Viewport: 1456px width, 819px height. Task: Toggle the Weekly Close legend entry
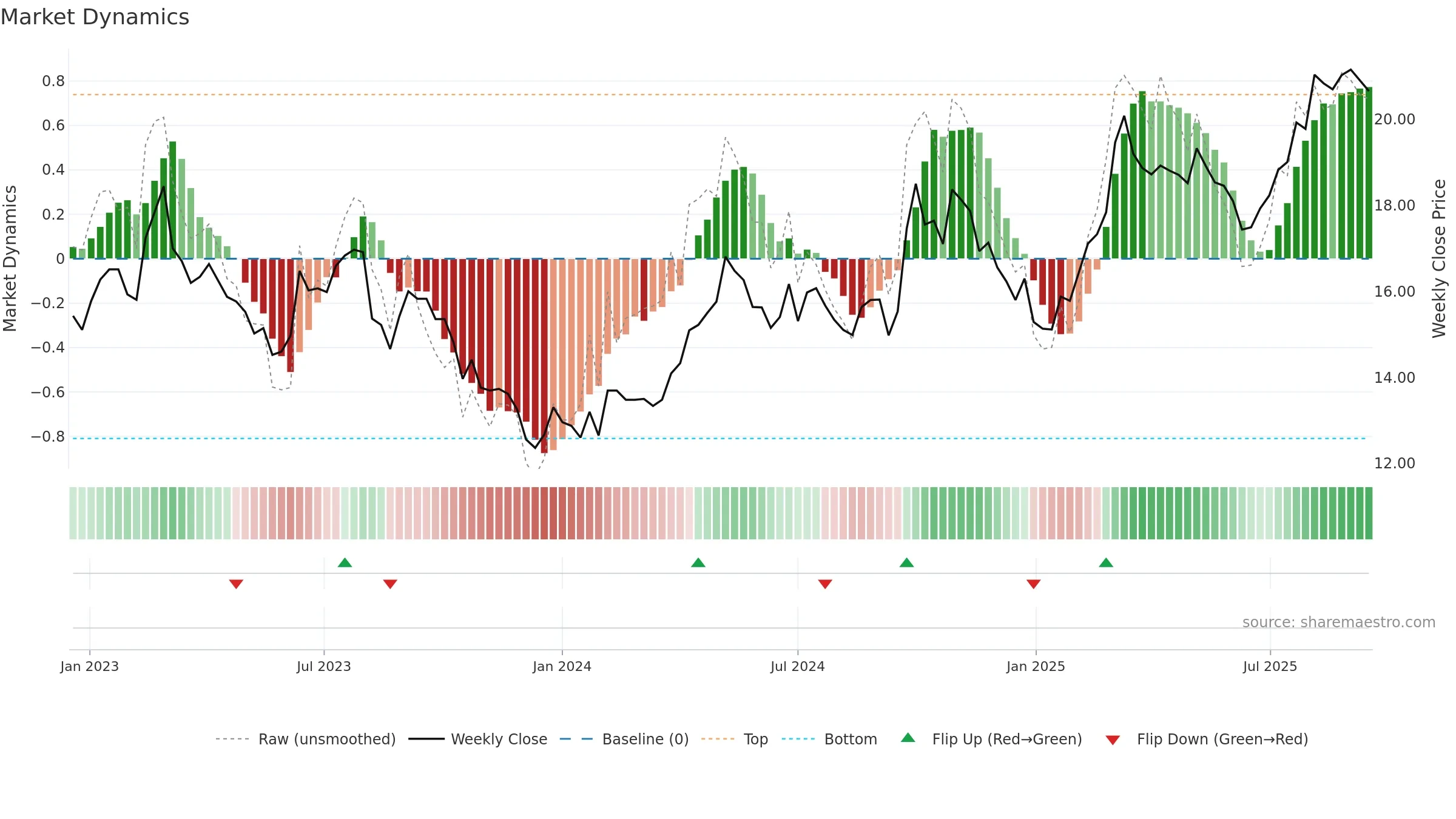(478, 739)
